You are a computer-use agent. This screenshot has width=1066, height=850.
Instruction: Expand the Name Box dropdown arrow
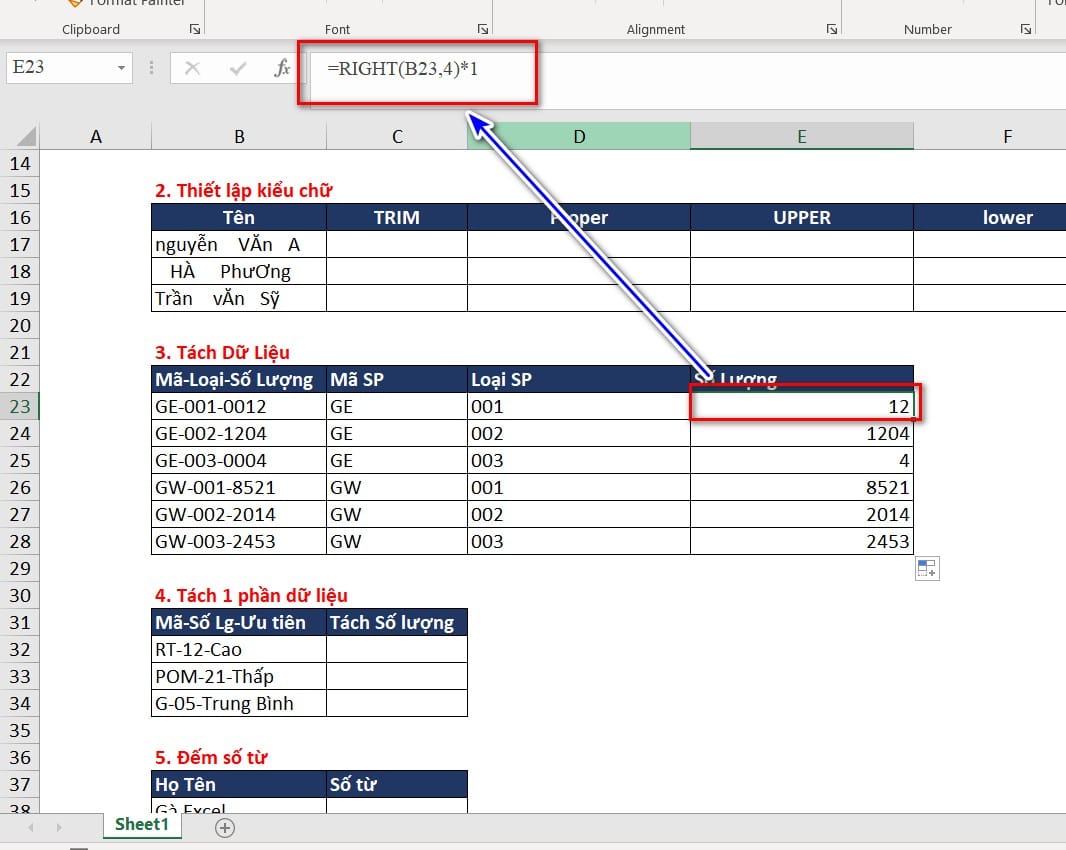121,68
